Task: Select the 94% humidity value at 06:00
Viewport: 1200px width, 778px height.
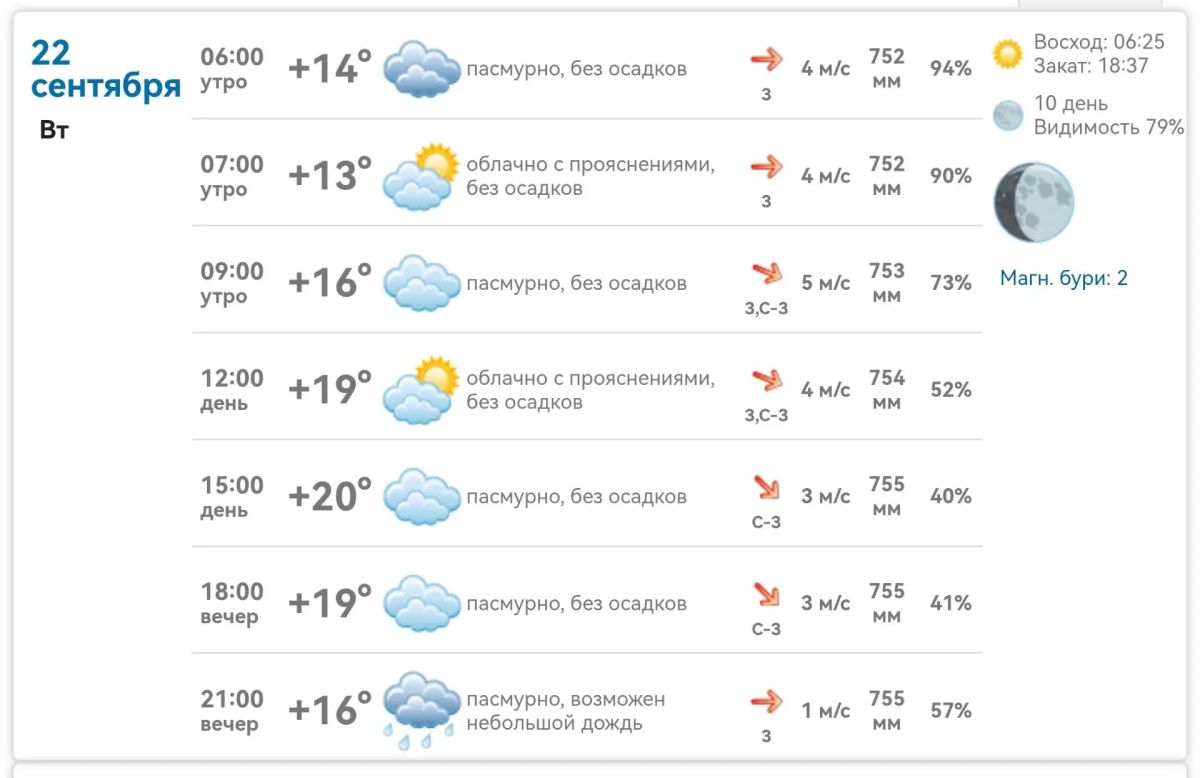Action: (951, 68)
